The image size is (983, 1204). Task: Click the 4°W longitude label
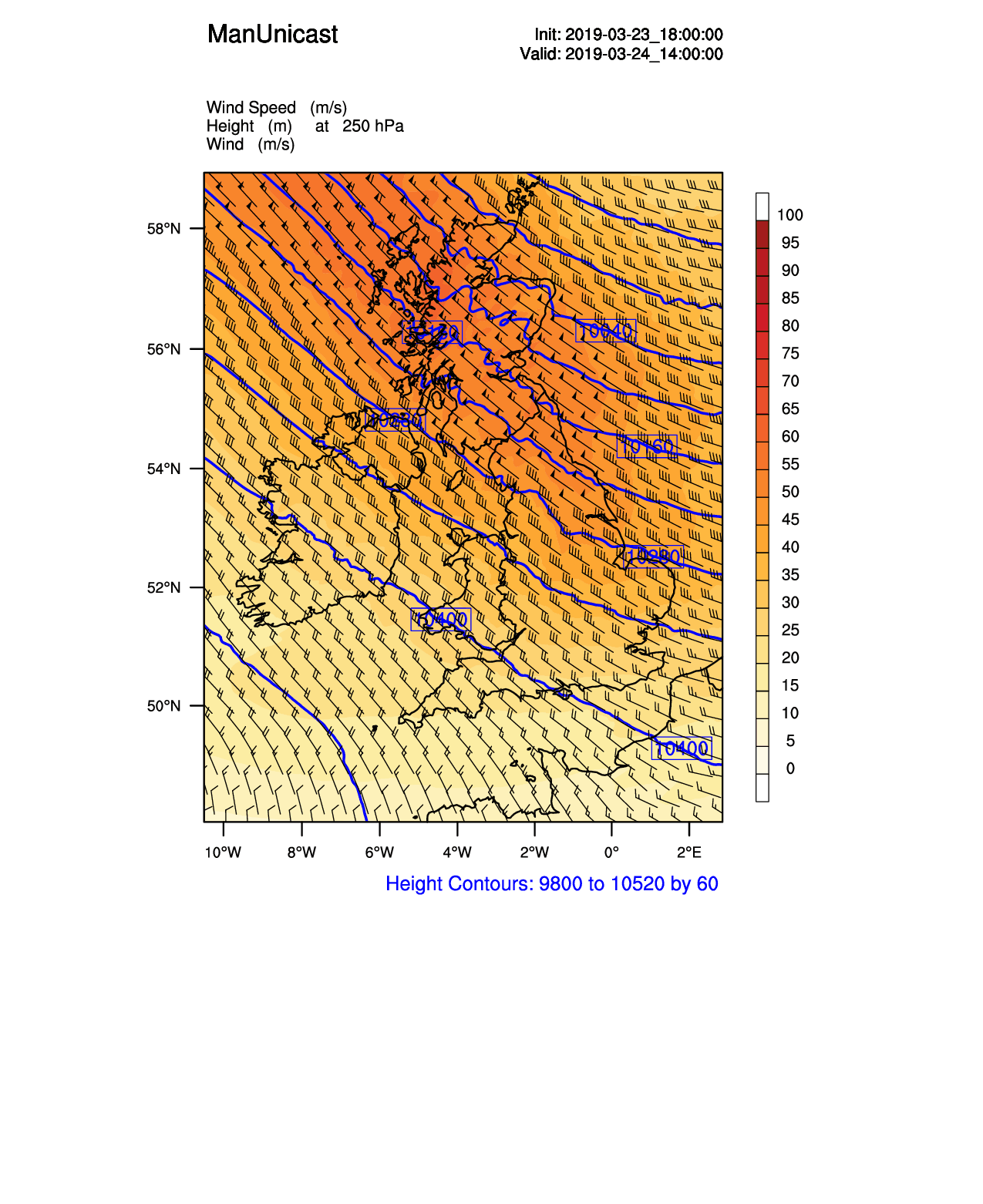[x=457, y=853]
